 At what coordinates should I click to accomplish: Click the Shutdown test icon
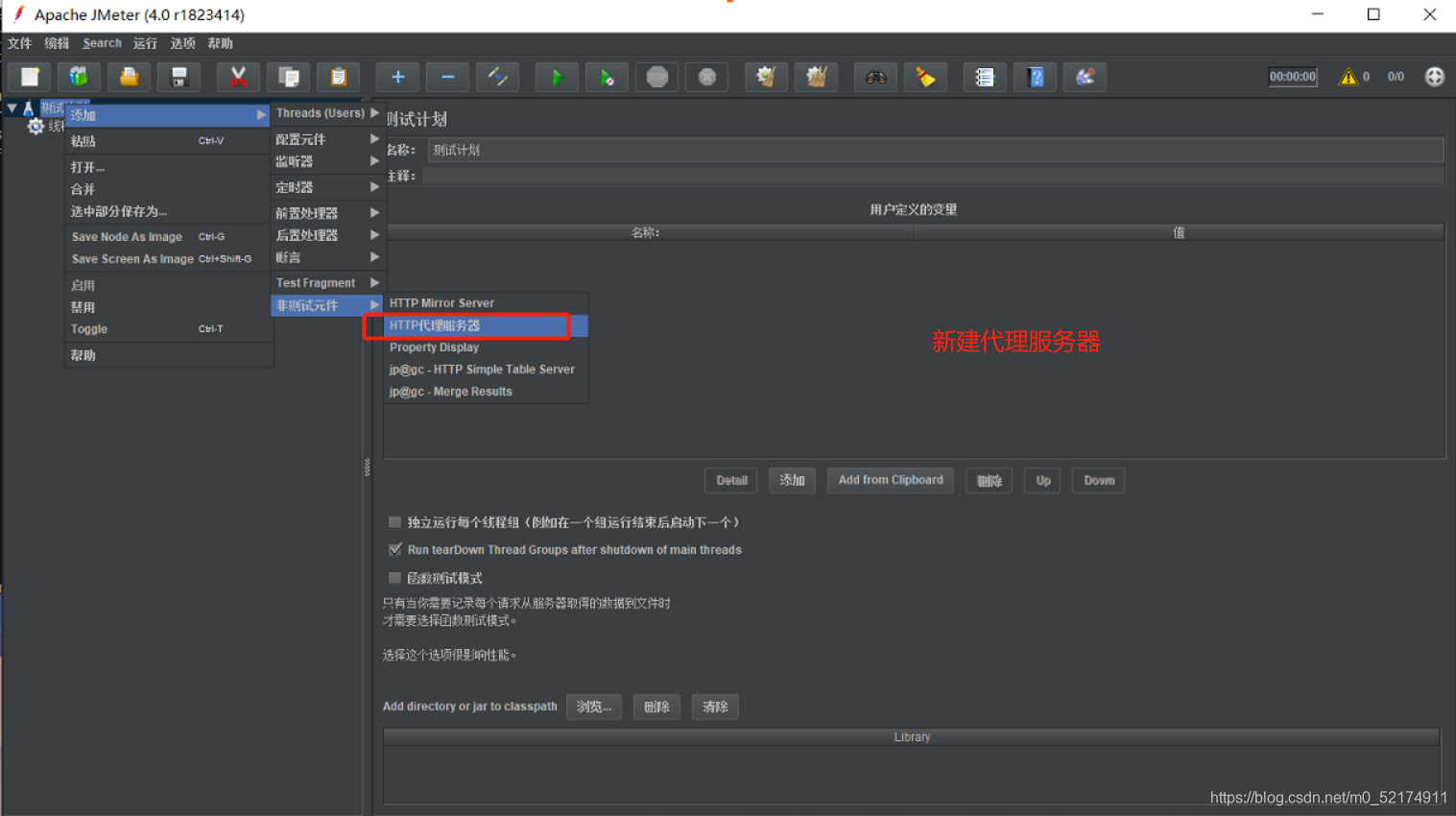click(707, 77)
